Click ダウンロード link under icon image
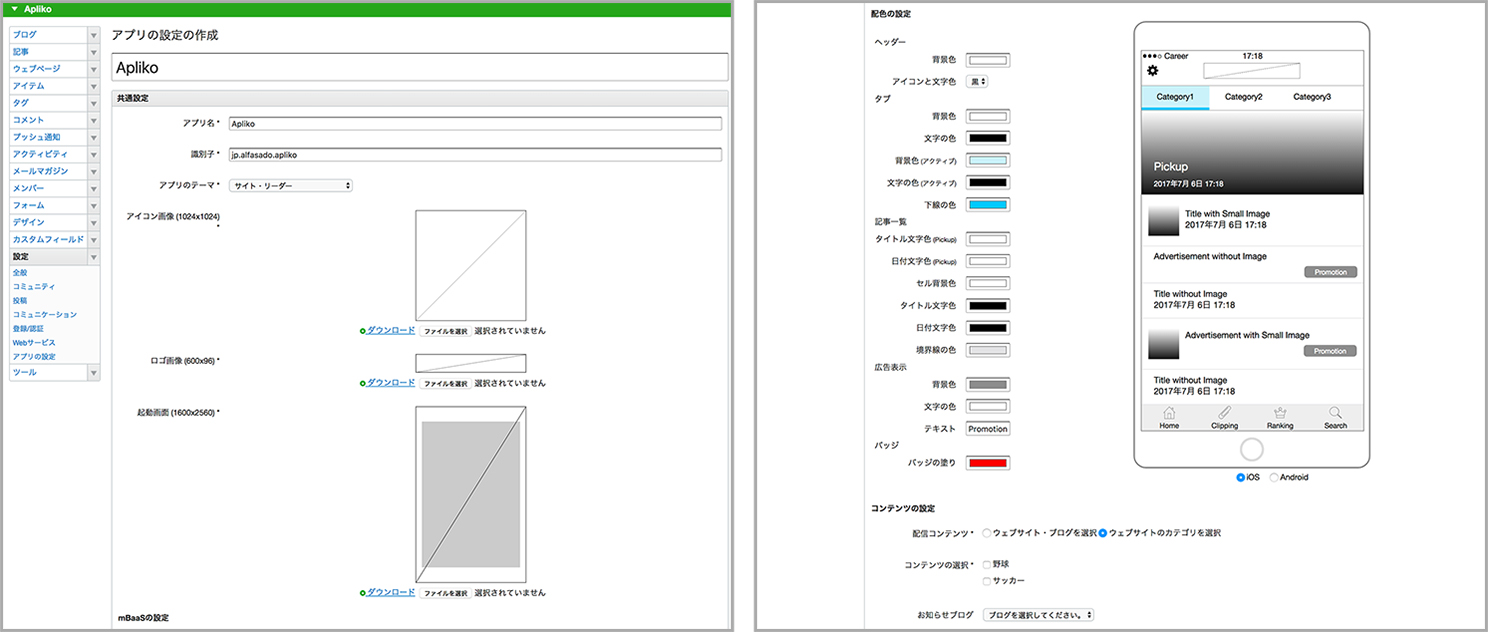This screenshot has width=1488, height=632. [391, 330]
